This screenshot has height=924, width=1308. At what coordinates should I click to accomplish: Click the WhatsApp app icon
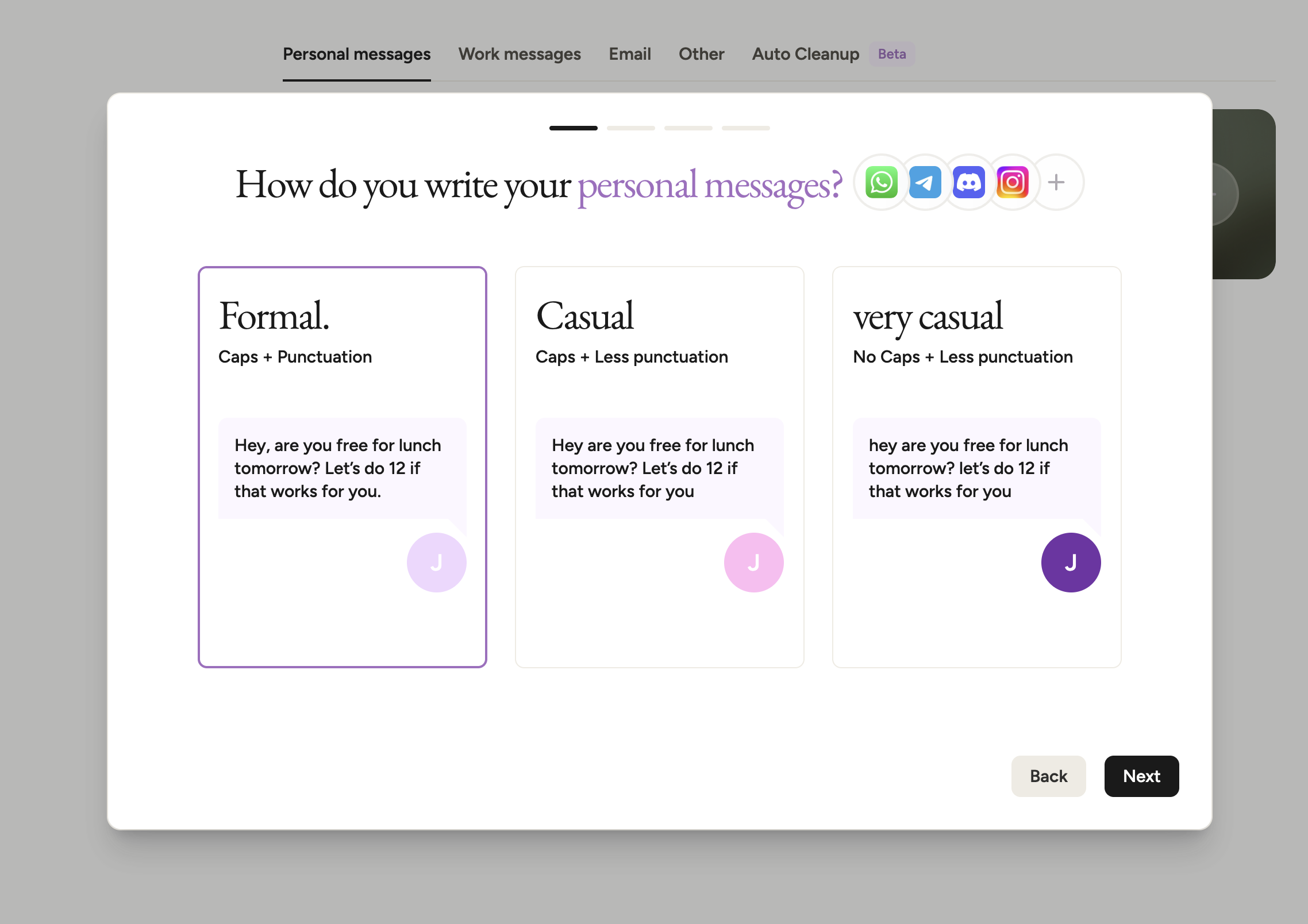pos(881,182)
